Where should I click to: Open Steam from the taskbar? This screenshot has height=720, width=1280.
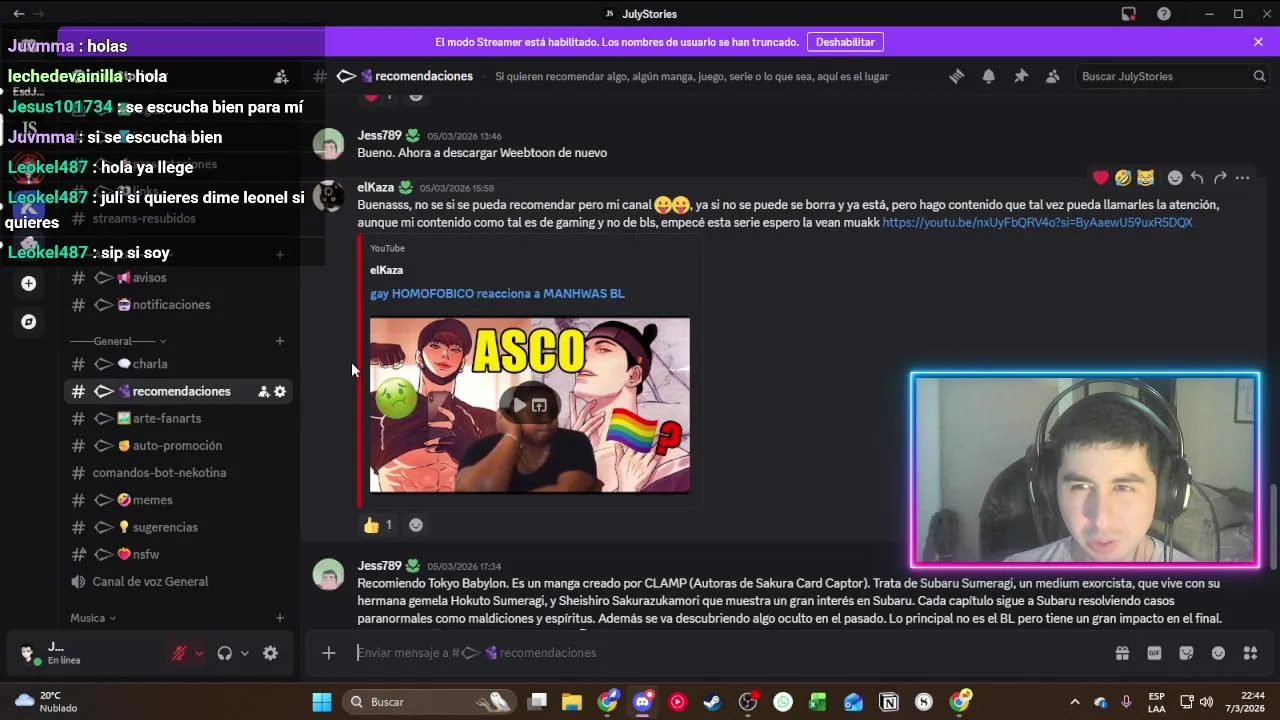tap(712, 702)
